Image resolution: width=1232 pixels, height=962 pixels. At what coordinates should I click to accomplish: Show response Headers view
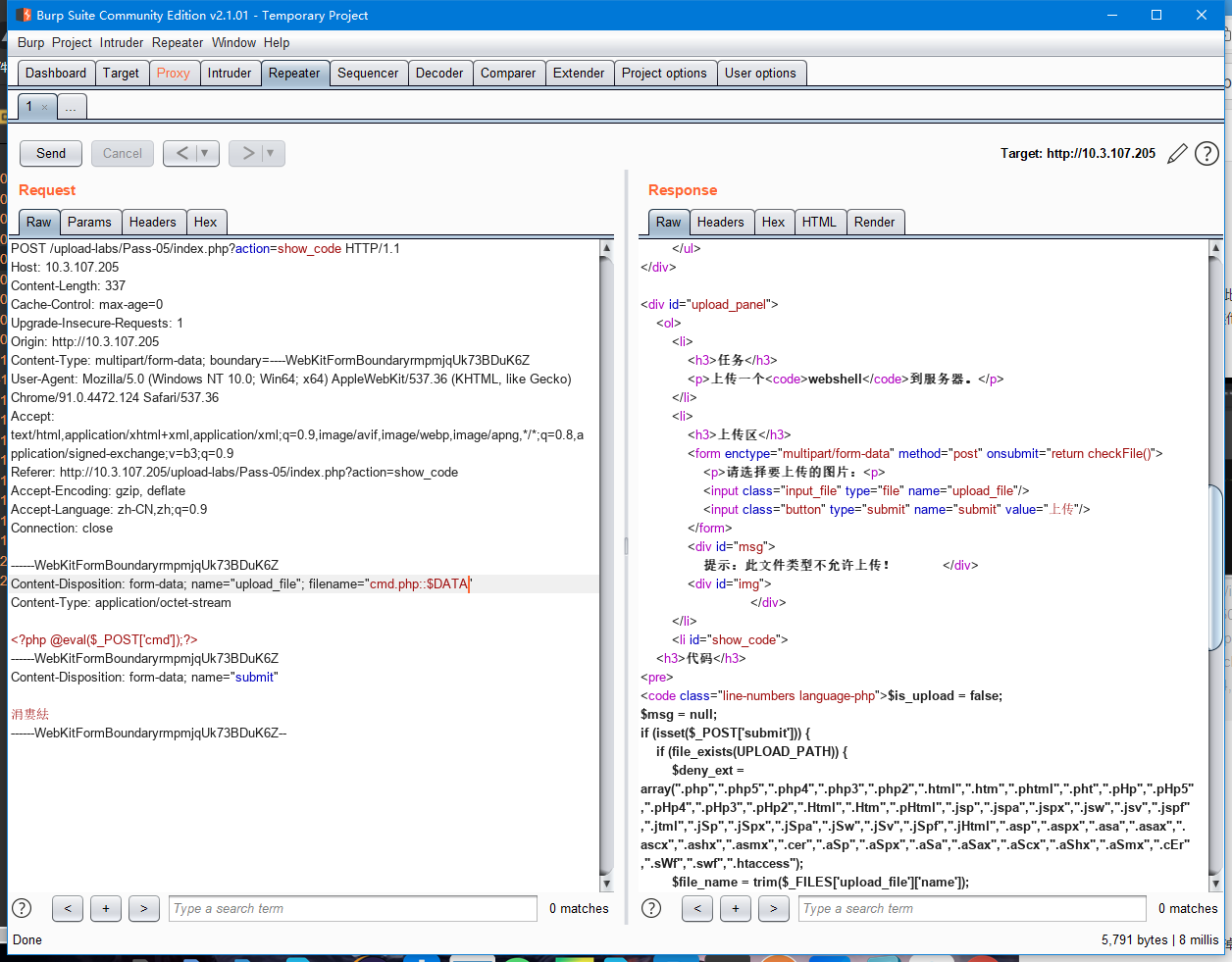tap(721, 222)
